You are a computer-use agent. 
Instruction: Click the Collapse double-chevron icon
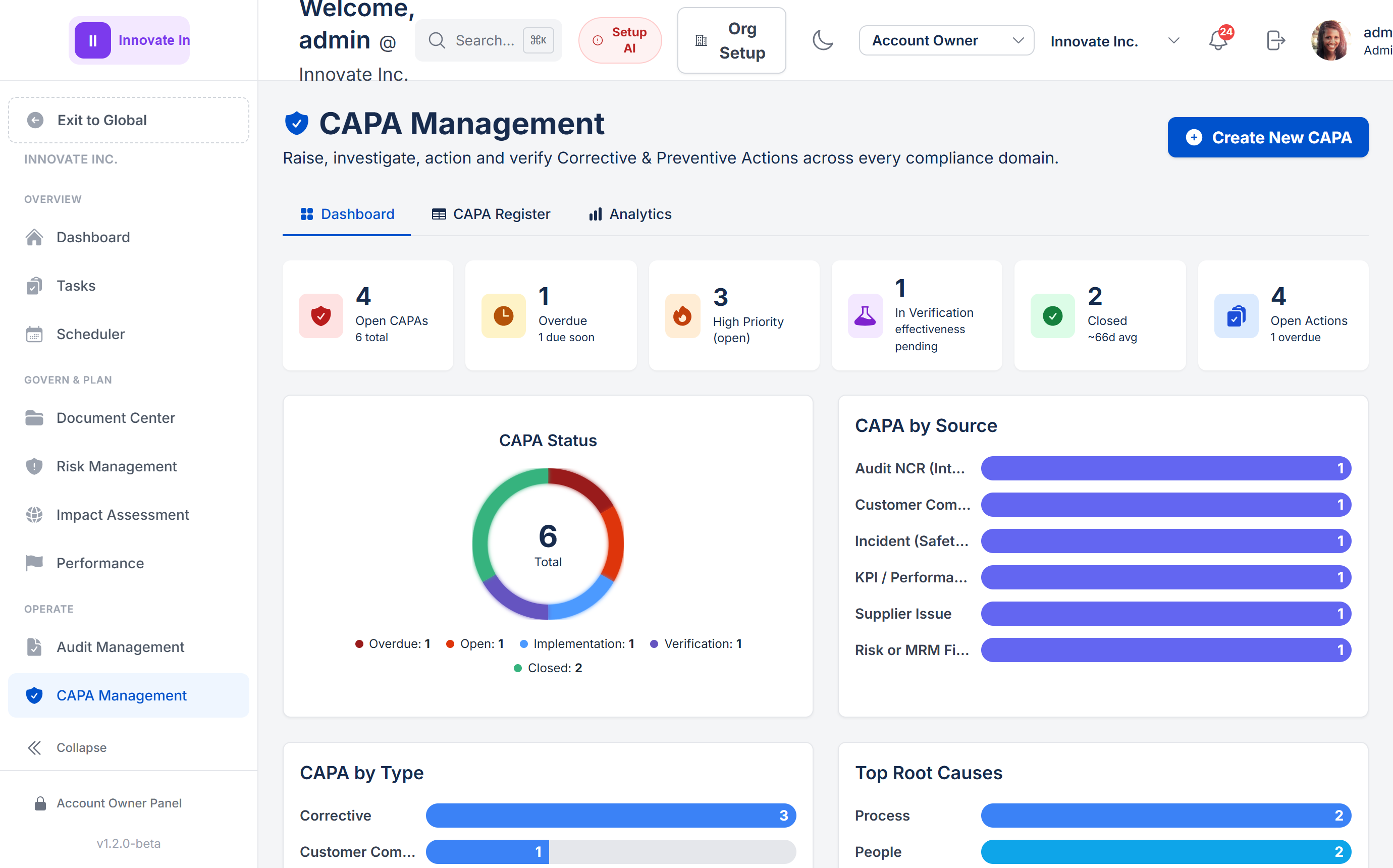(34, 747)
